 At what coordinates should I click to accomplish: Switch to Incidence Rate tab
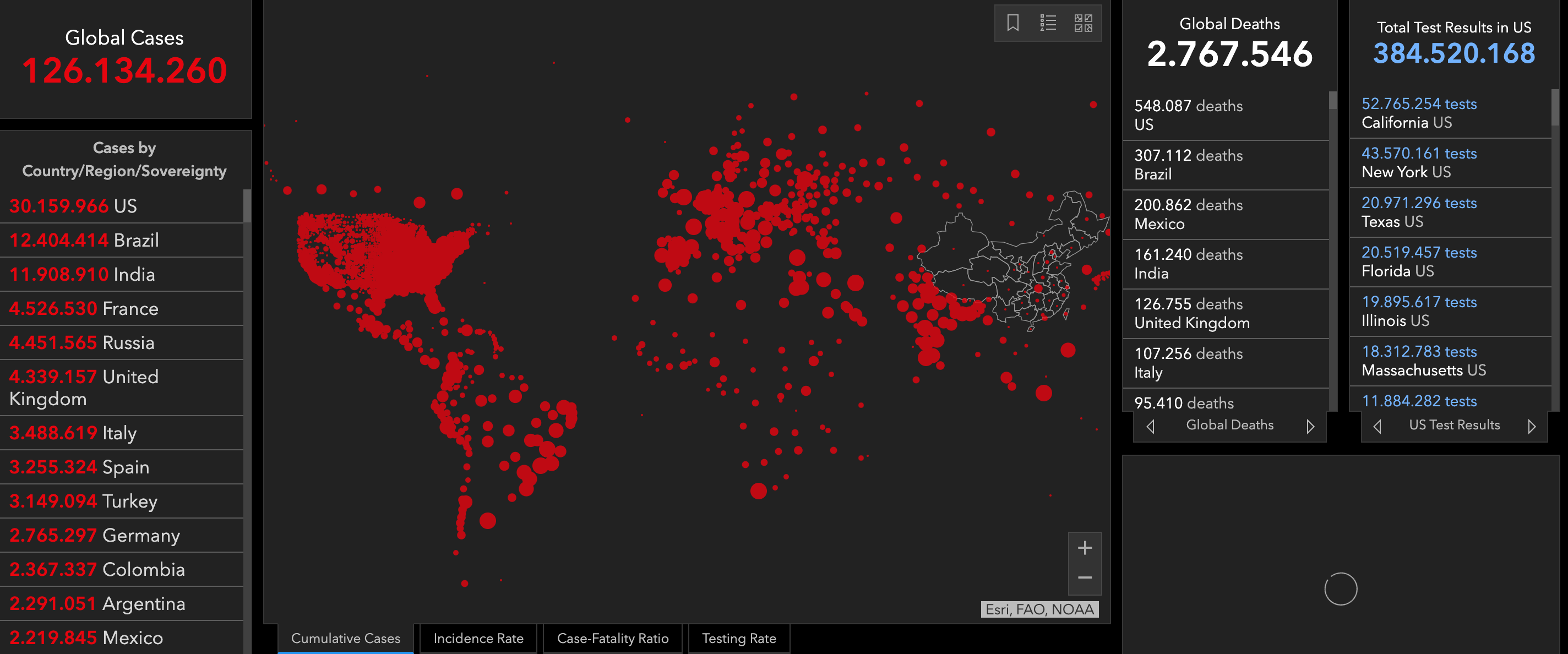478,638
